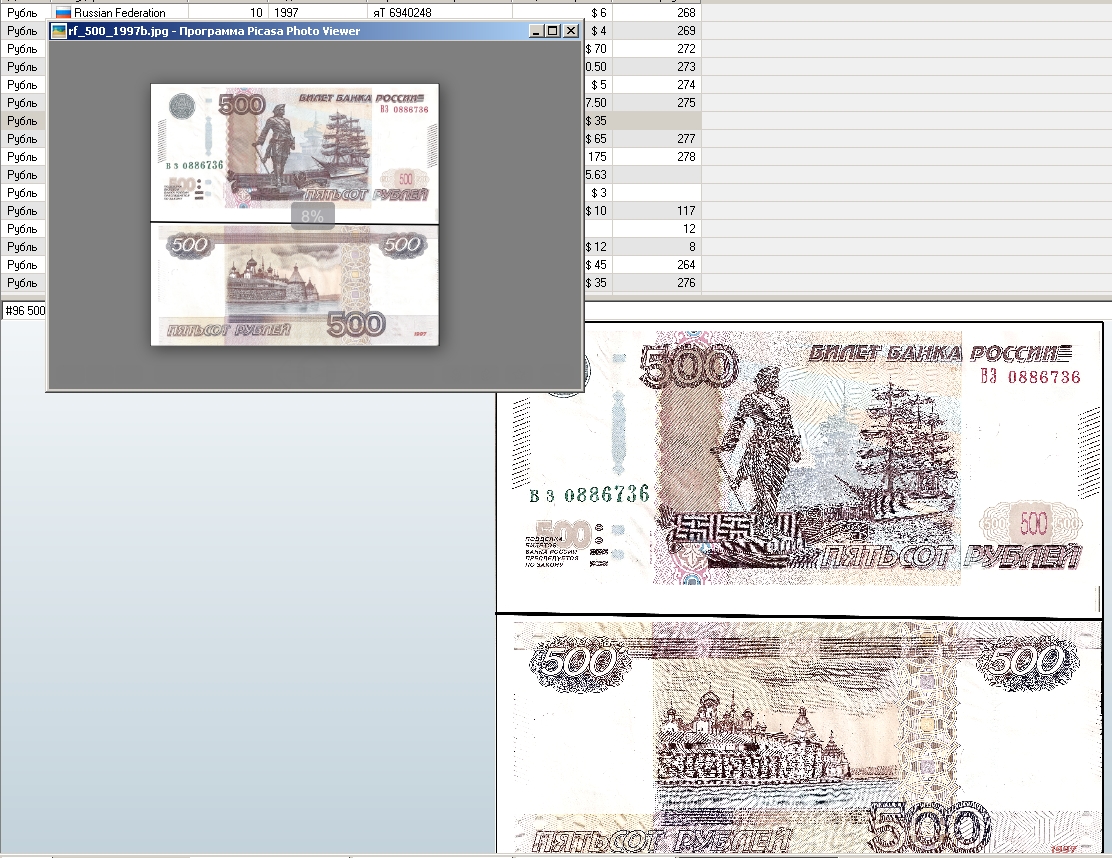This screenshot has height=858, width=1112.
Task: Select the '269' cell
Action: pyautogui.click(x=657, y=30)
